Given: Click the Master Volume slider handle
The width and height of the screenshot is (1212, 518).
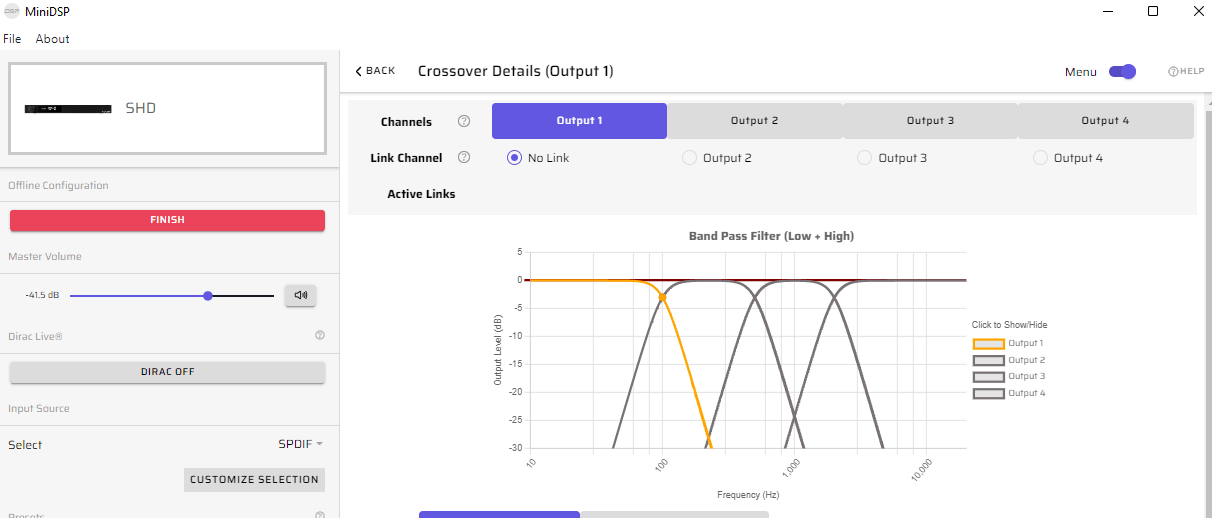Looking at the screenshot, I should tap(208, 296).
